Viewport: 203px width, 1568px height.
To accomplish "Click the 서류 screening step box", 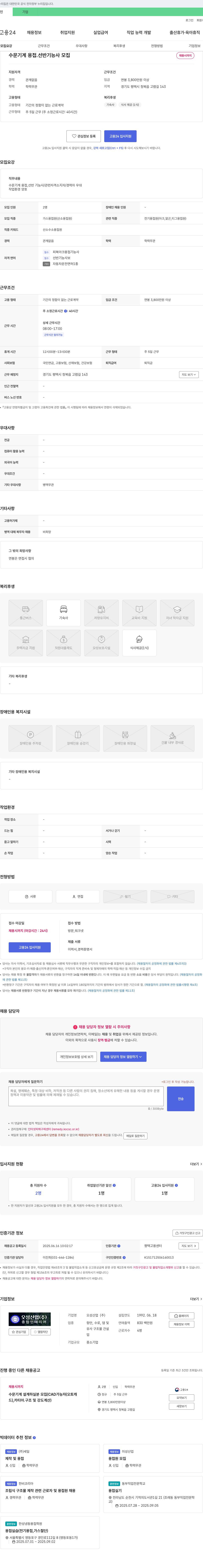I will pyautogui.click(x=30, y=897).
